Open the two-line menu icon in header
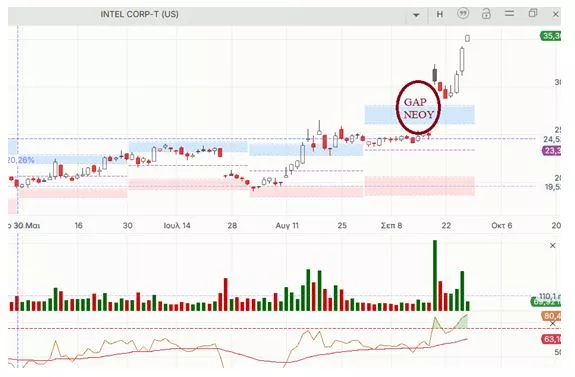 tap(509, 13)
